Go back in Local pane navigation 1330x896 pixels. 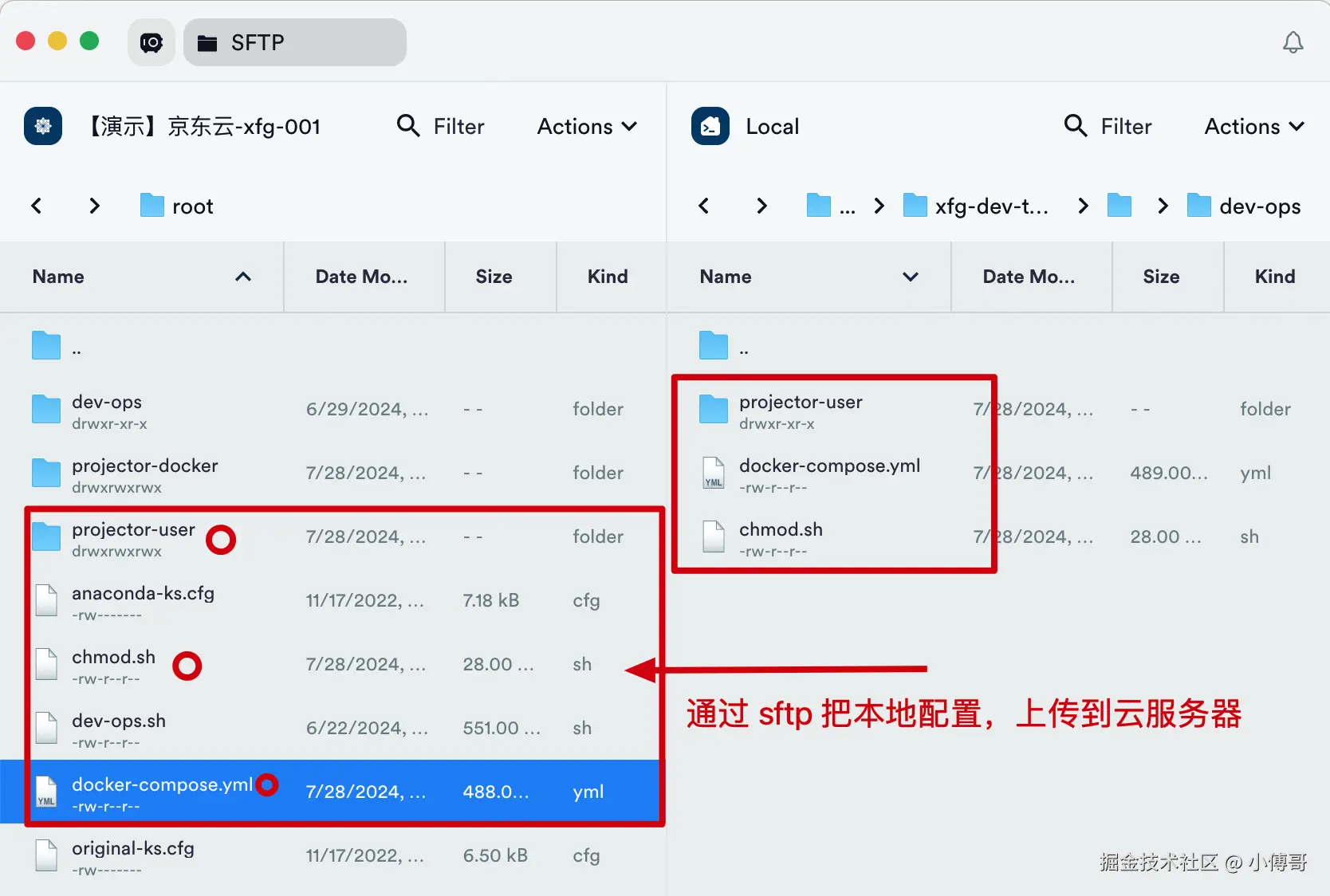click(704, 206)
